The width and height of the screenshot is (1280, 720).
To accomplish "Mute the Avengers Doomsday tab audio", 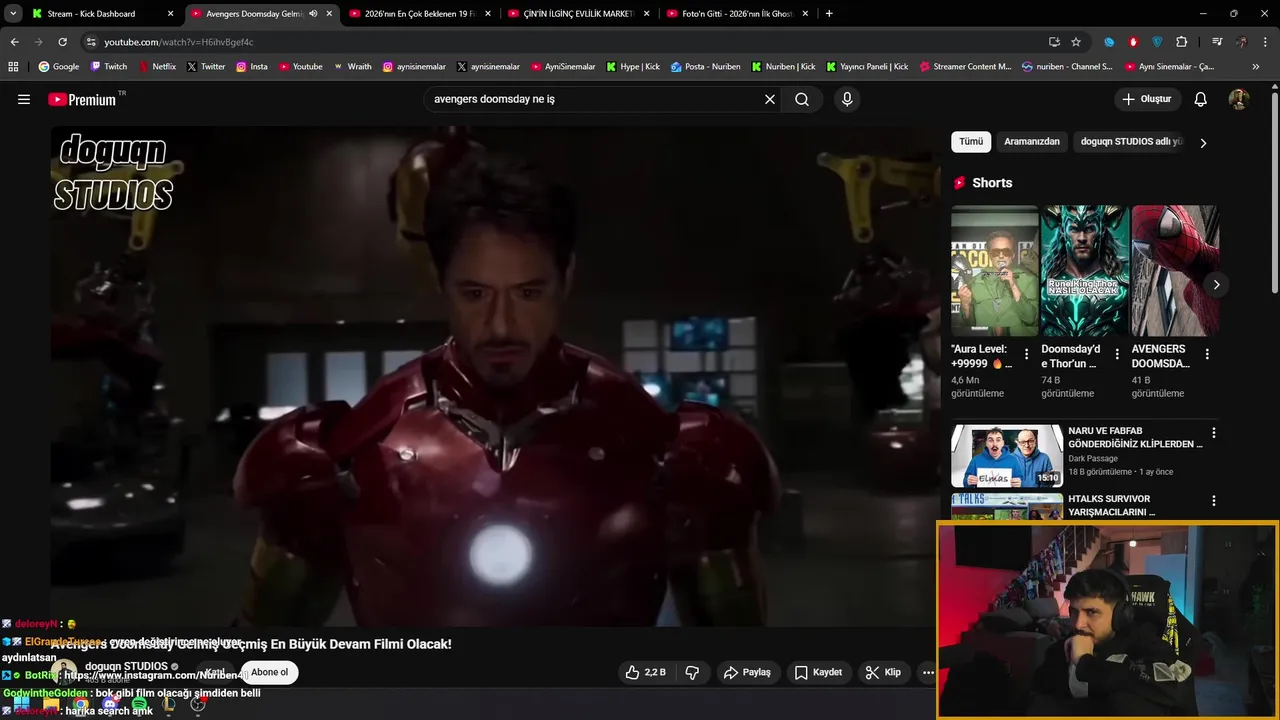I will 313,14.
